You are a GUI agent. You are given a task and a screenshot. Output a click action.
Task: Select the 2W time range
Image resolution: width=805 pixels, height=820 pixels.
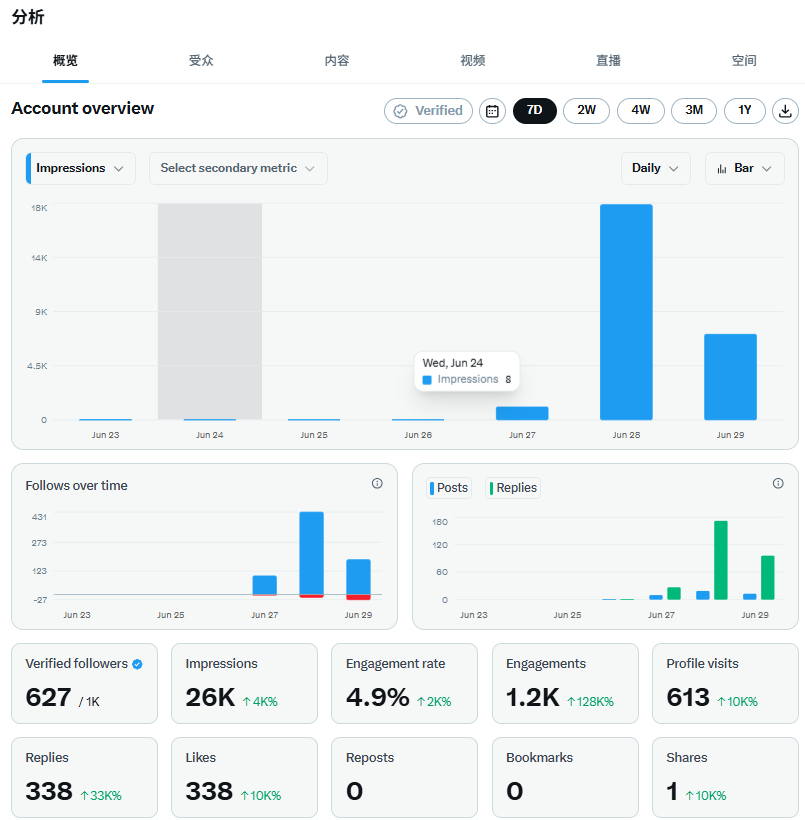point(586,111)
